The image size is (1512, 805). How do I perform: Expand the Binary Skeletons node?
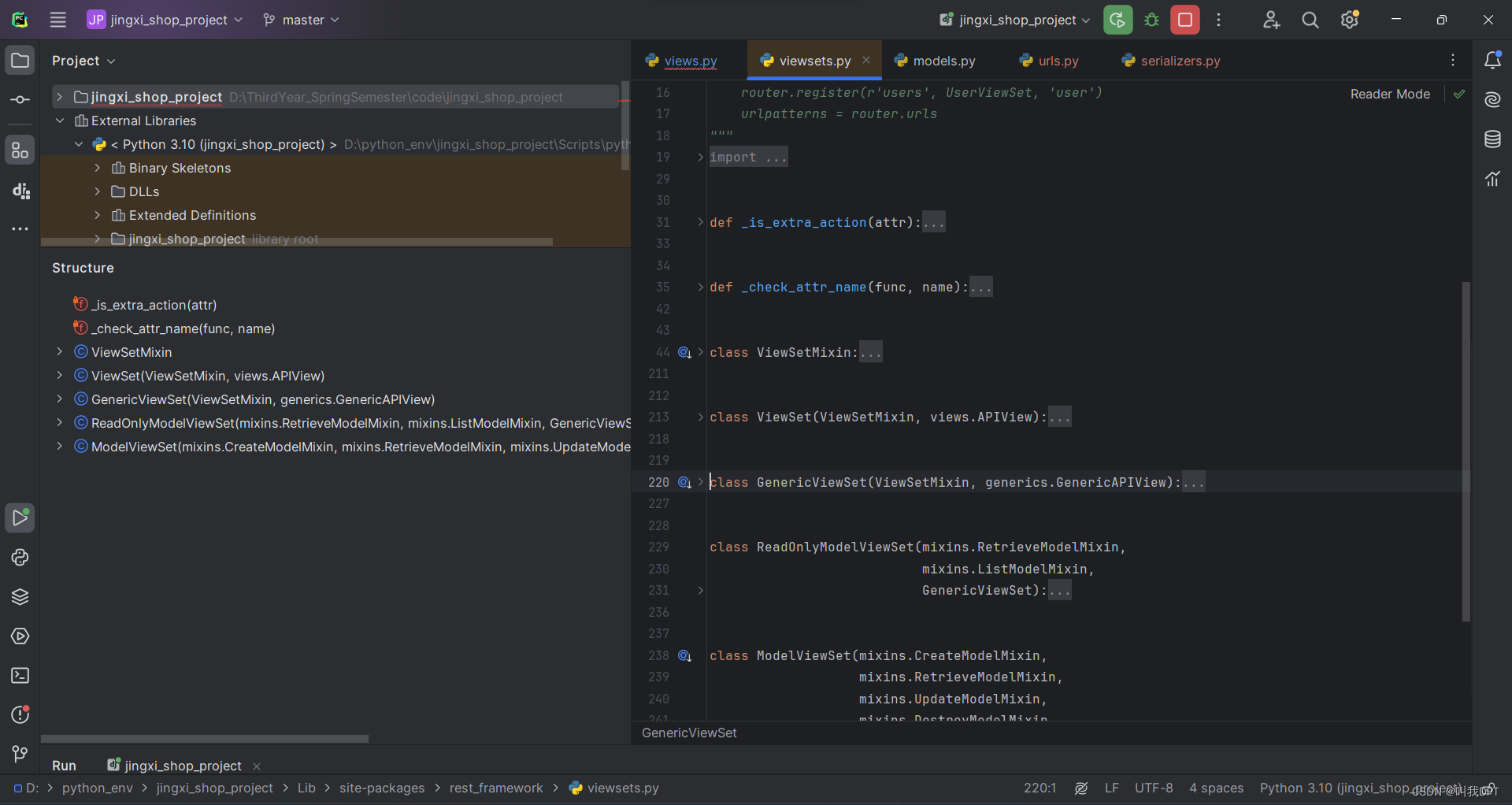[x=97, y=168]
